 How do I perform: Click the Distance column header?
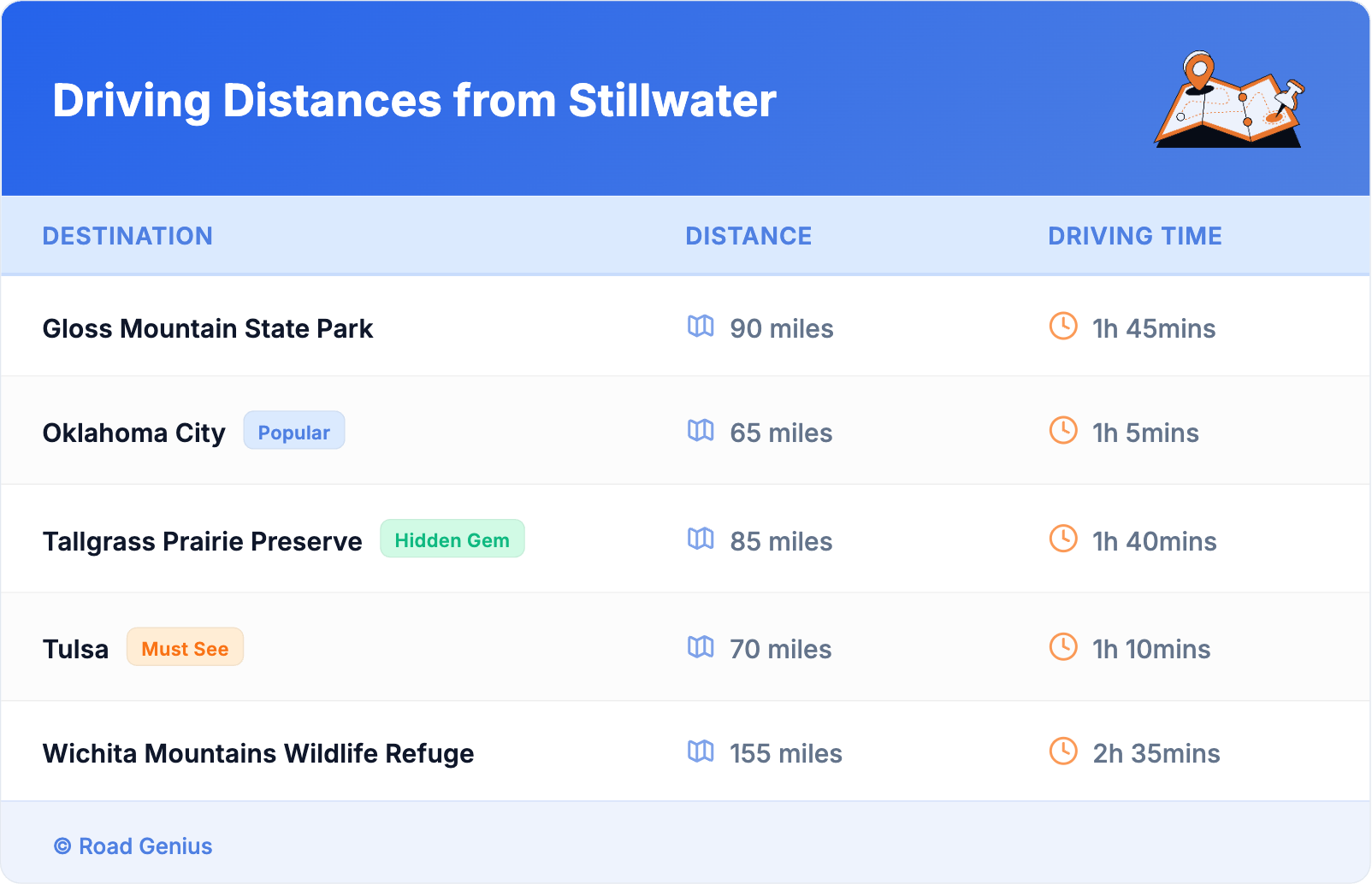[748, 236]
